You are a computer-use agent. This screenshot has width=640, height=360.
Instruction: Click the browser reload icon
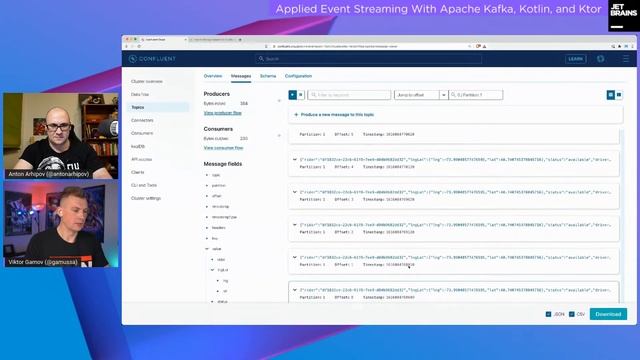139,47
